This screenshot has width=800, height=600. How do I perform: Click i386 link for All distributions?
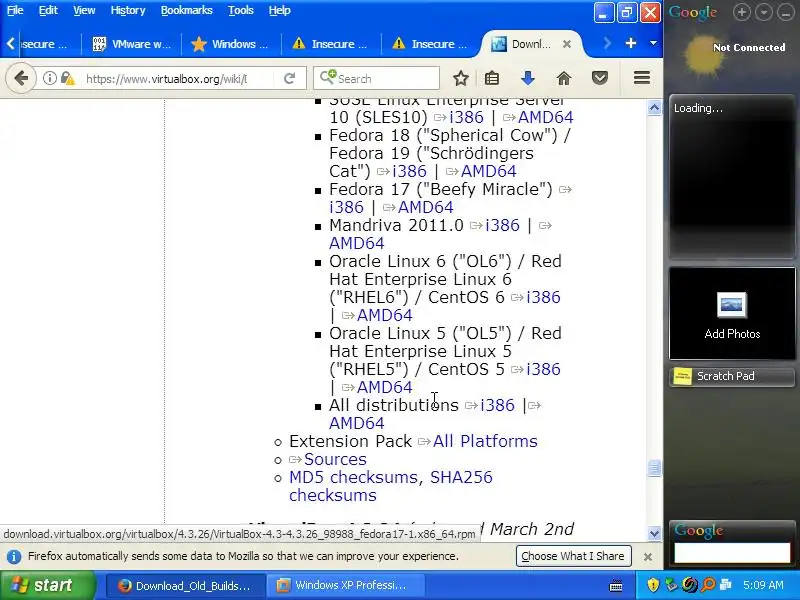[497, 405]
